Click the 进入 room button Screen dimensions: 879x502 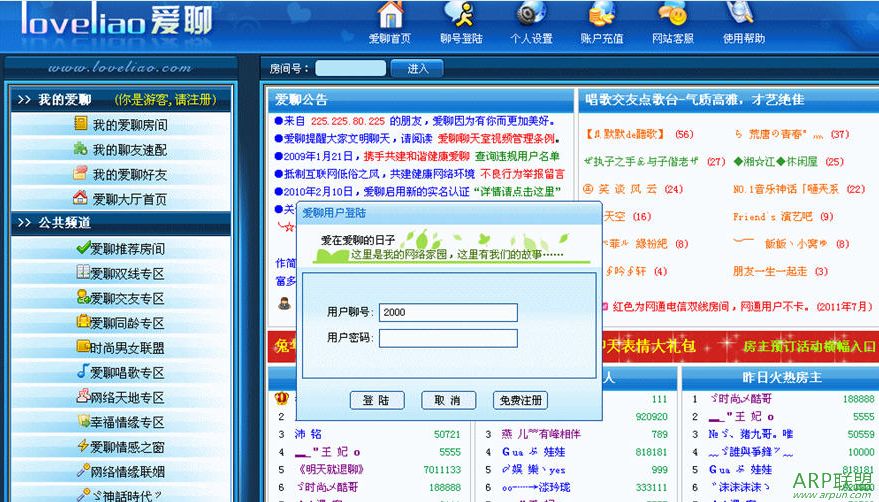417,68
